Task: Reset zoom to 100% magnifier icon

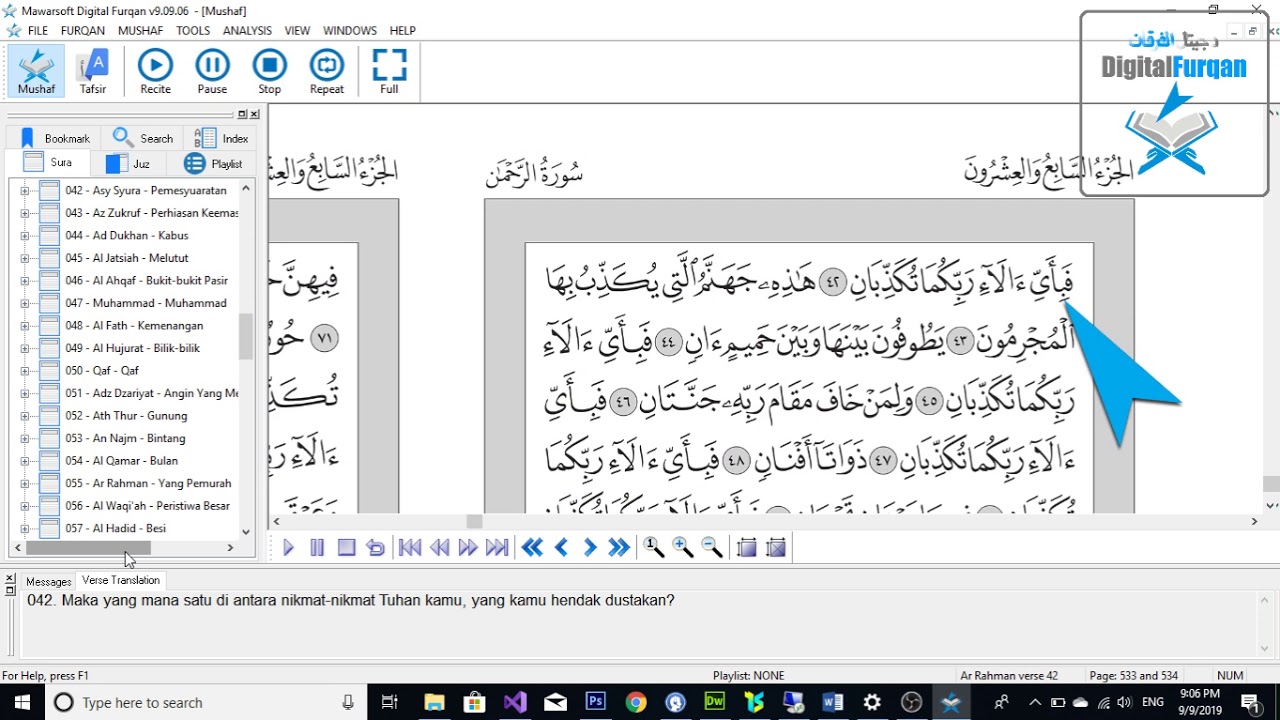Action: [x=654, y=547]
